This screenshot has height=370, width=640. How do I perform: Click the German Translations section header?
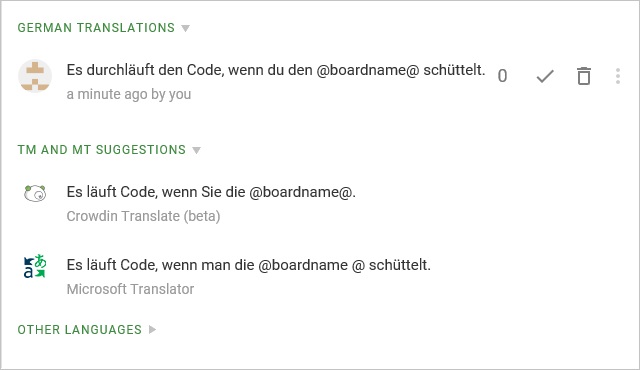pyautogui.click(x=96, y=28)
